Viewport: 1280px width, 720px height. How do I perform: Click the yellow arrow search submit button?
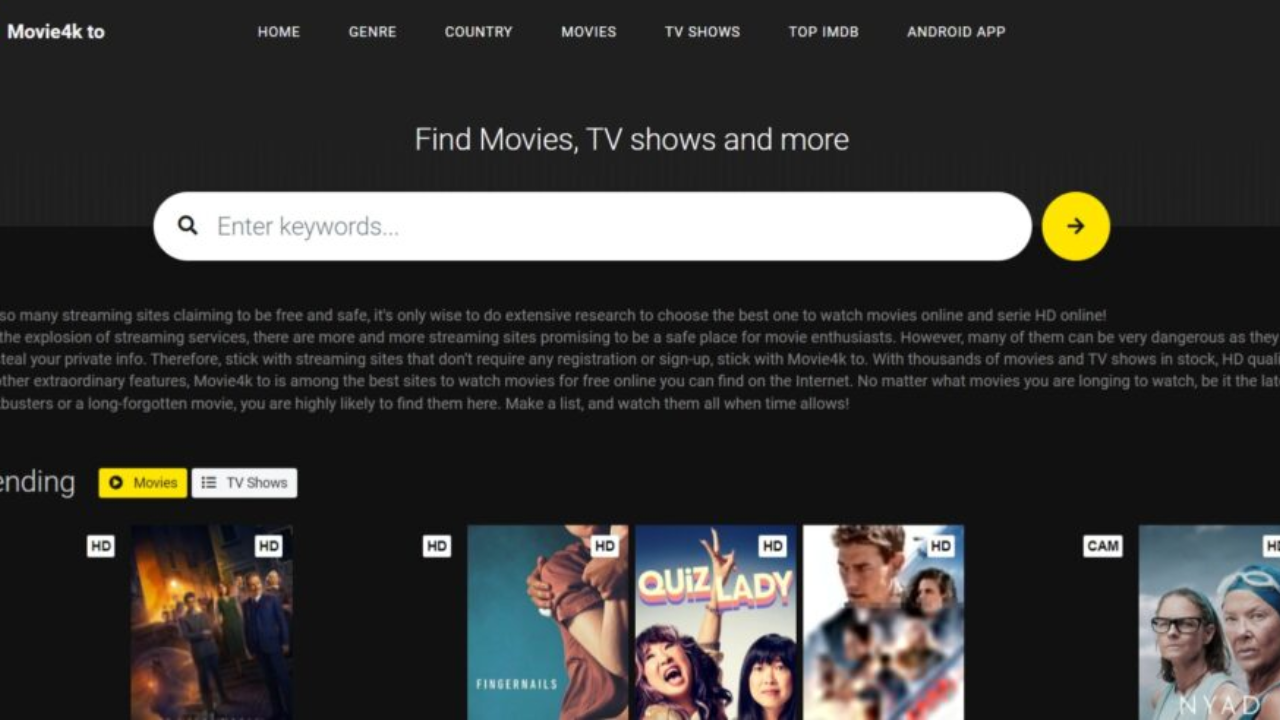pos(1076,226)
